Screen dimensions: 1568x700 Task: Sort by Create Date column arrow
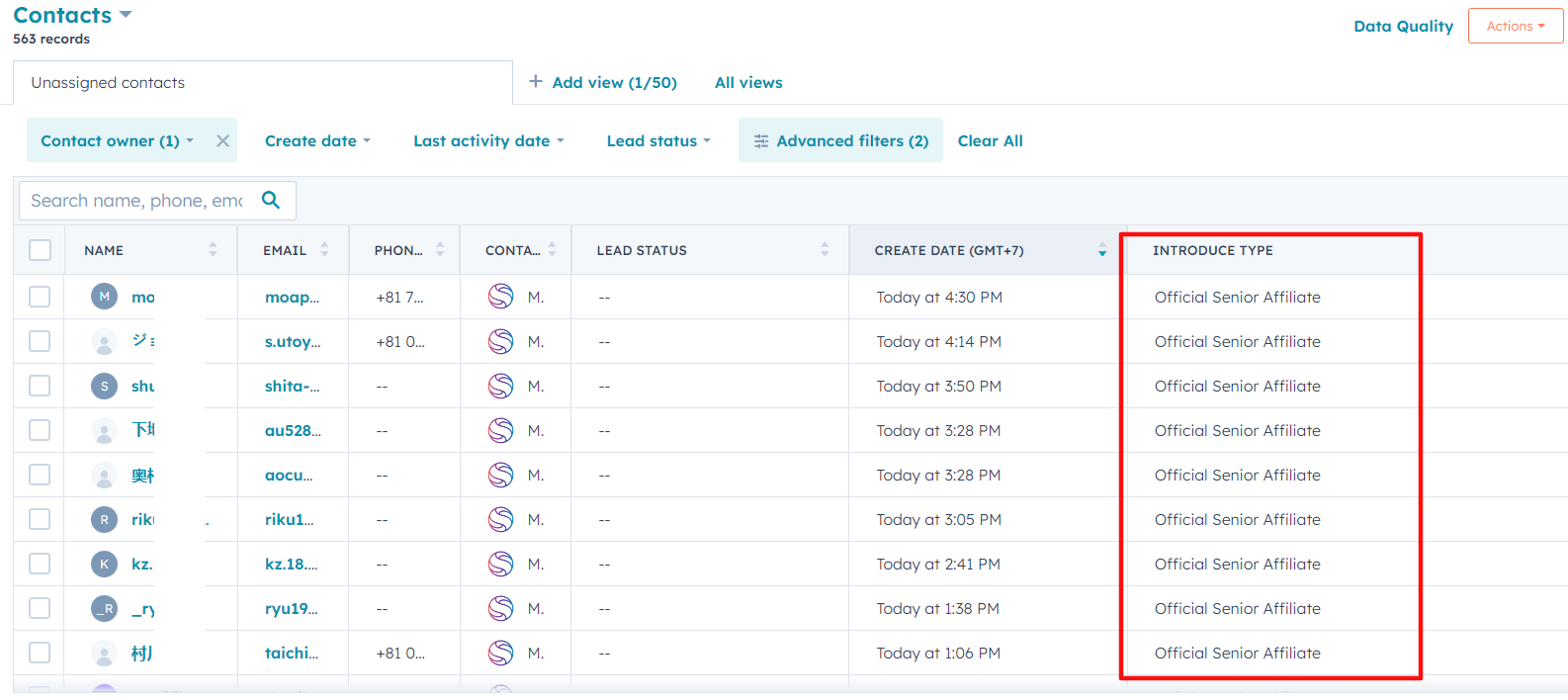[x=1101, y=250]
